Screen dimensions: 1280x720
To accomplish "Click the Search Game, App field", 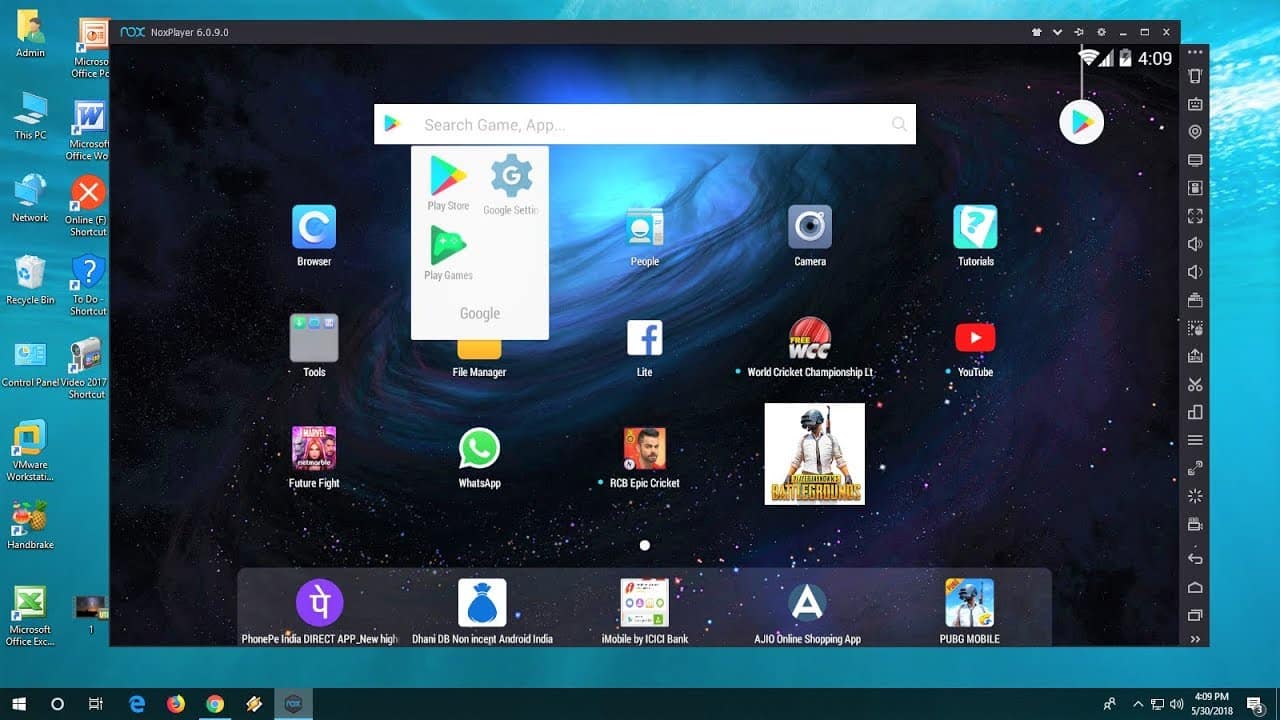I will tap(645, 124).
